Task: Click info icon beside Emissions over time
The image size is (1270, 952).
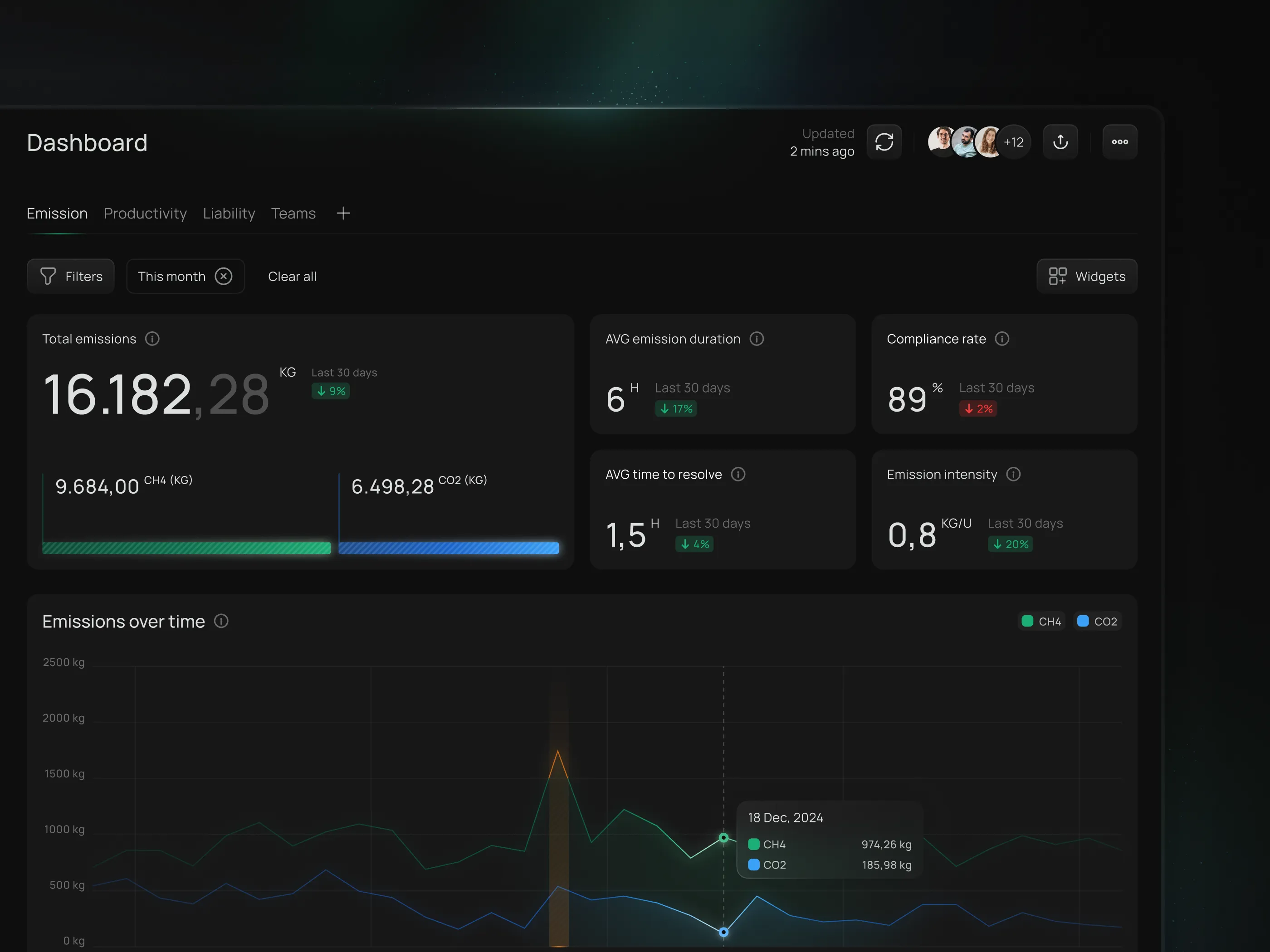Action: [x=221, y=622]
